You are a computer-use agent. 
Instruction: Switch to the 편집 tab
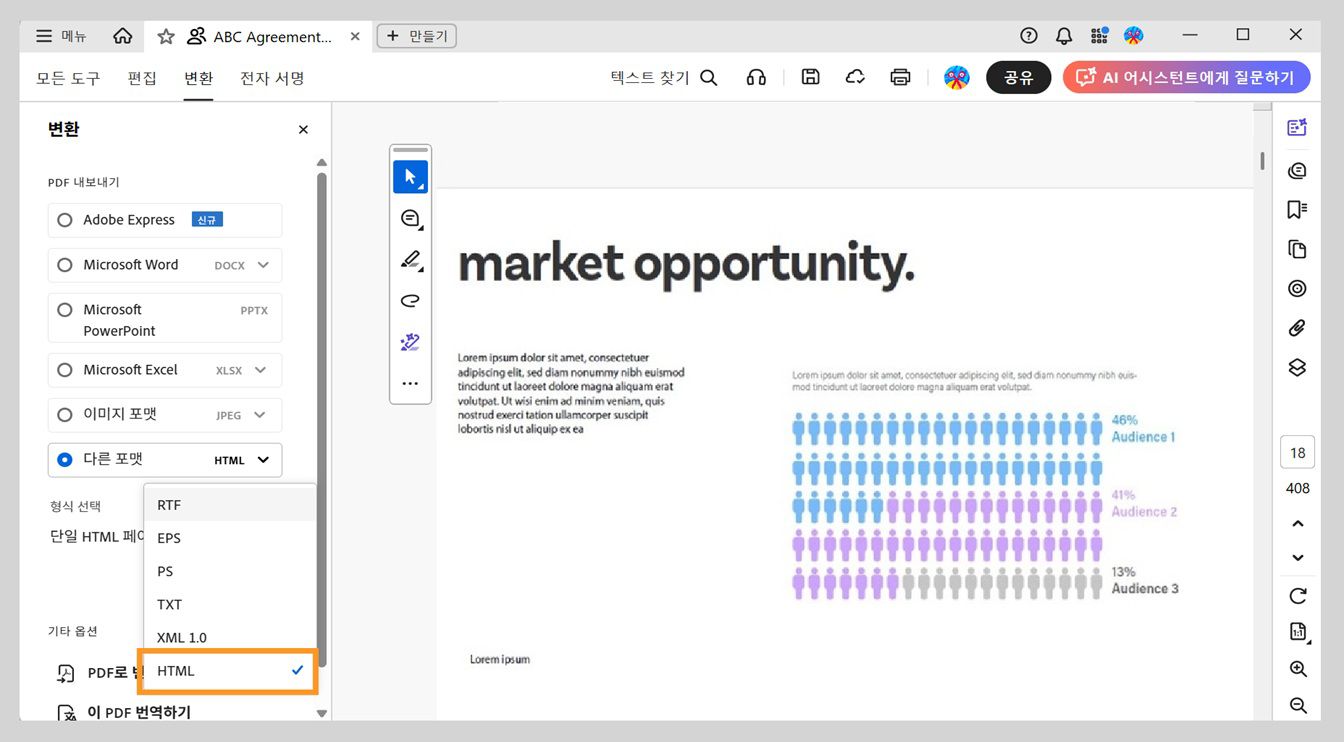(142, 78)
